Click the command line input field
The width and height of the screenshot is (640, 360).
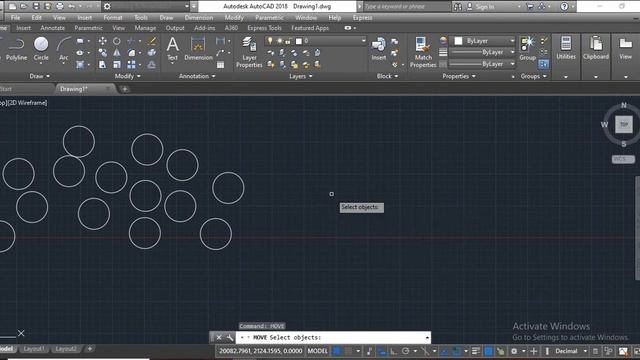click(x=332, y=338)
